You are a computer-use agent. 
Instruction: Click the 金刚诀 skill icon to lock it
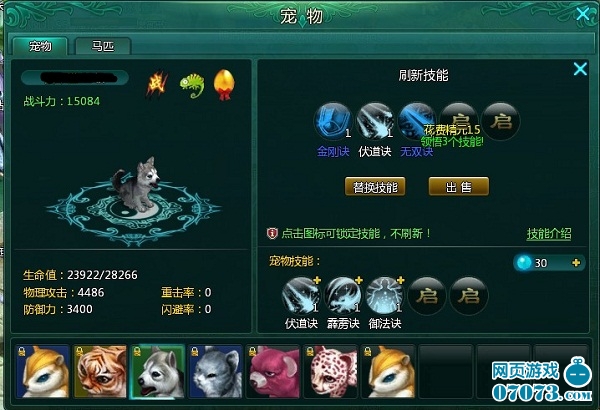tap(333, 121)
